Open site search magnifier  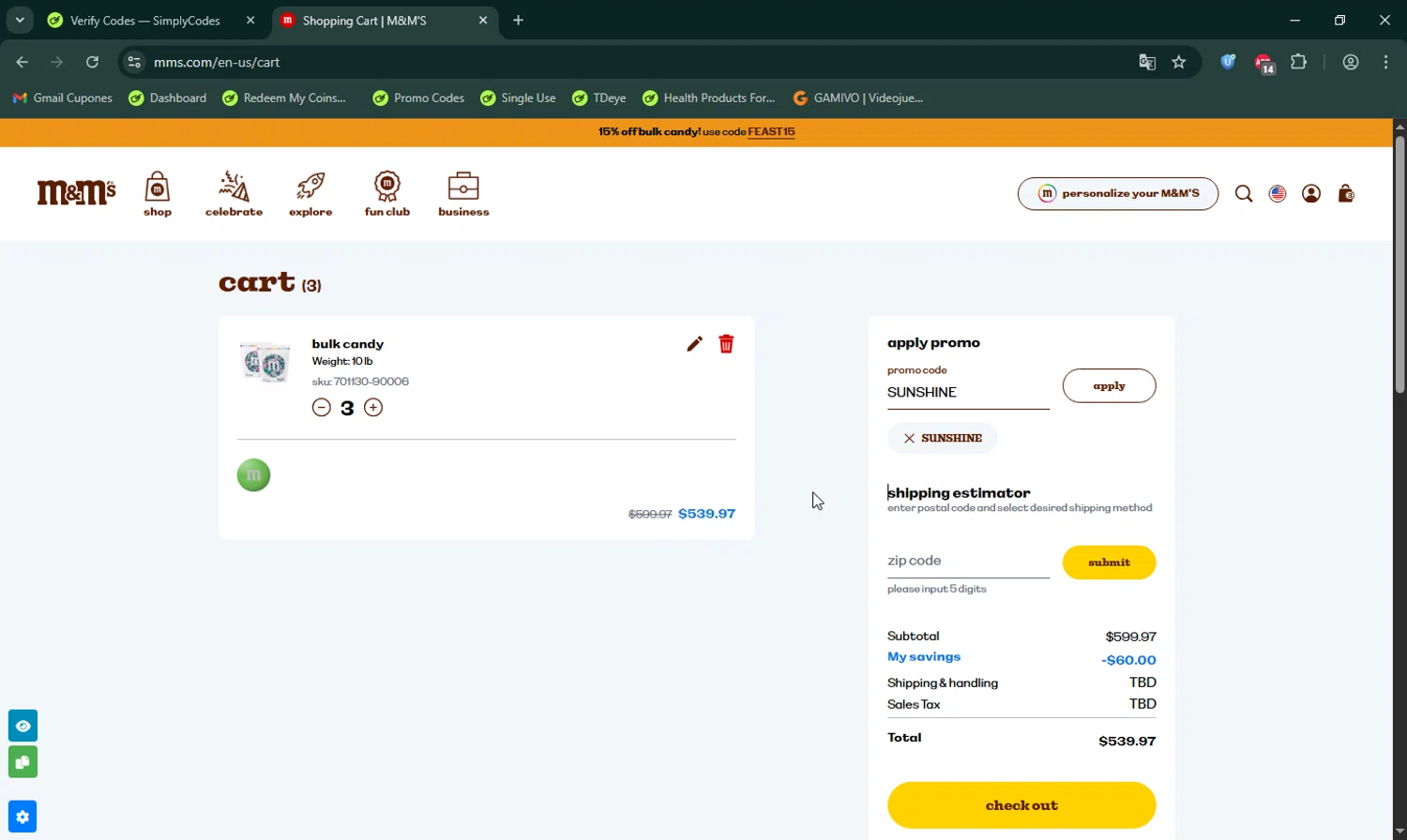pos(1244,194)
